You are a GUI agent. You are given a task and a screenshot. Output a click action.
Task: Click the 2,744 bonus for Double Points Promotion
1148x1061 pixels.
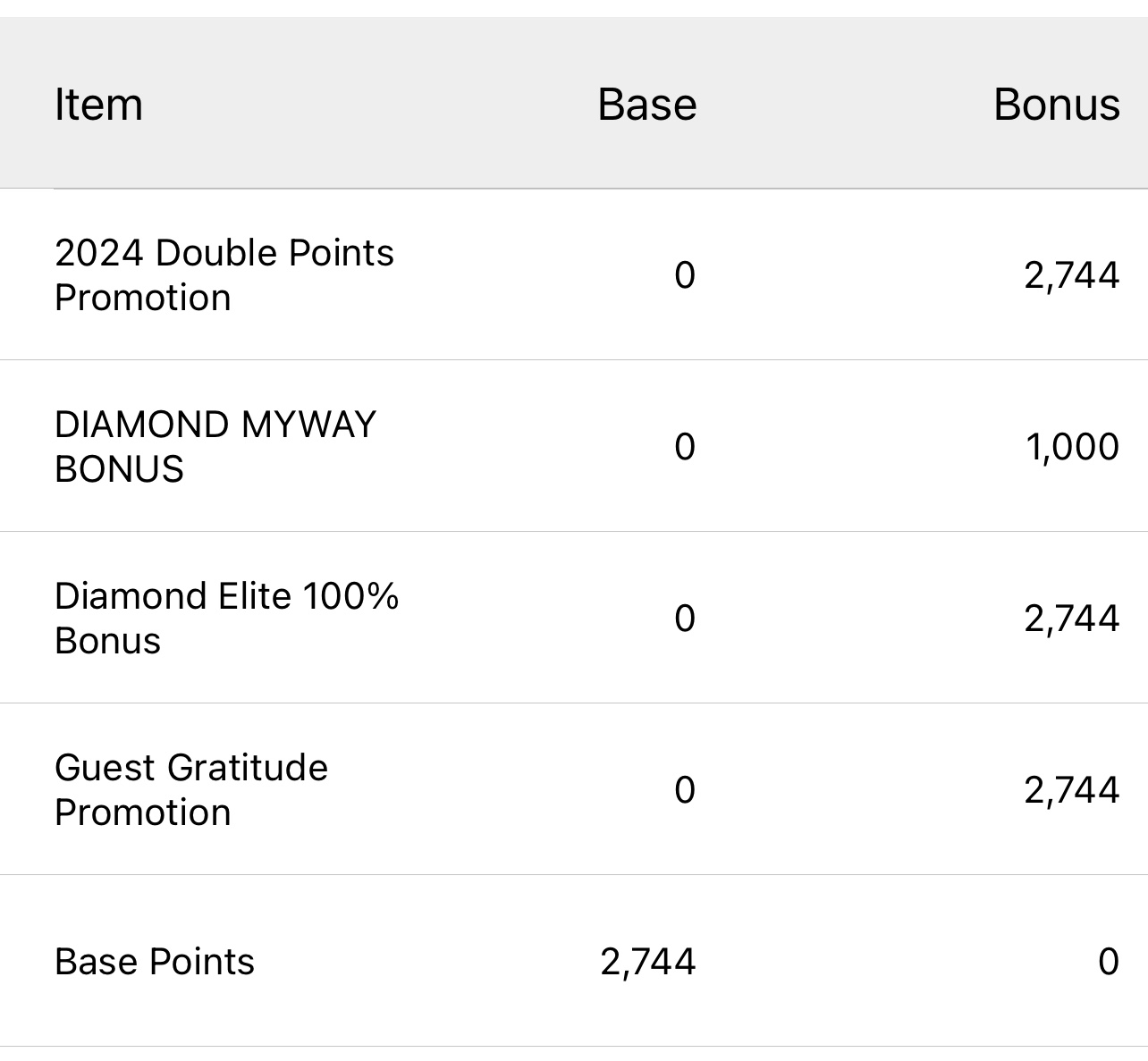coord(1071,274)
